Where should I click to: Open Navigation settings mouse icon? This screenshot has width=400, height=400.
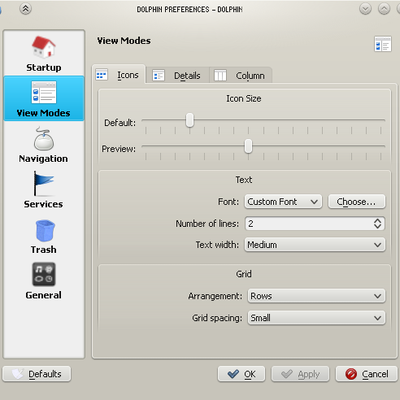(44, 139)
